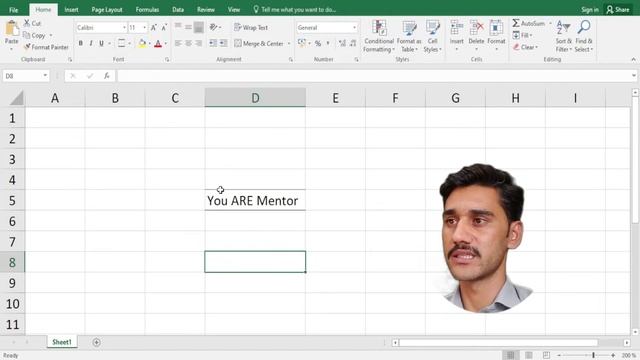Click the Insert Function fx icon
Image resolution: width=640 pixels, height=360 pixels.
[x=107, y=76]
